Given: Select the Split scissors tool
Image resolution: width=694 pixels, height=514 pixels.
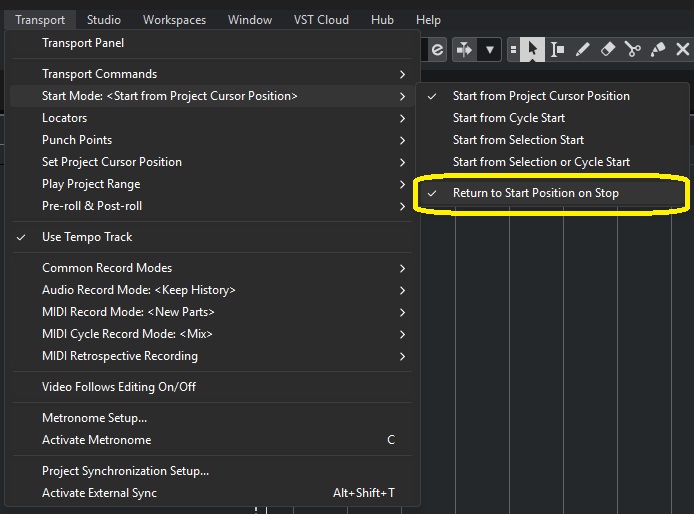Looking at the screenshot, I should pos(632,49).
